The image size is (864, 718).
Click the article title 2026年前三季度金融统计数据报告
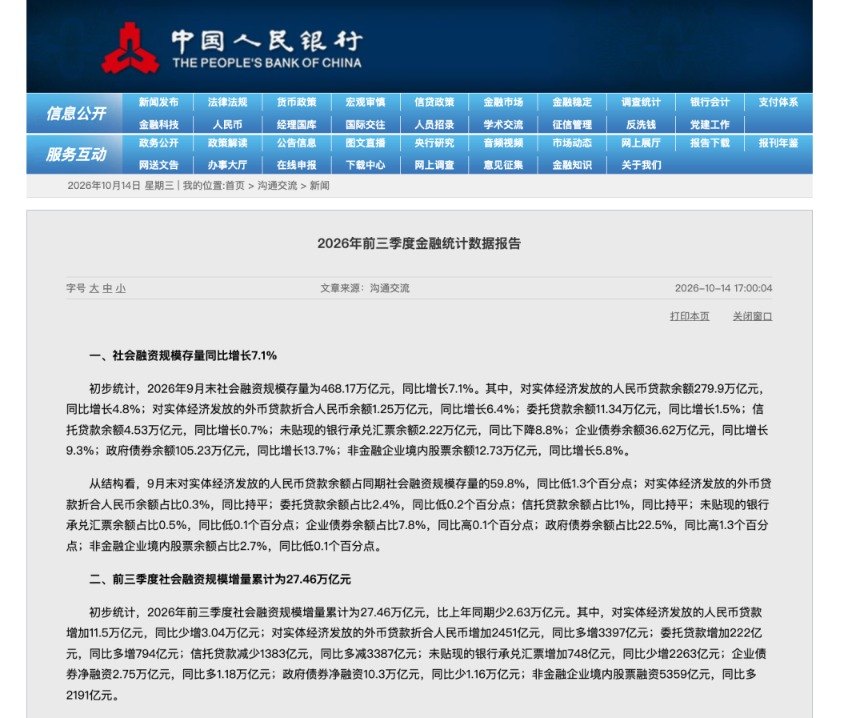click(419, 244)
